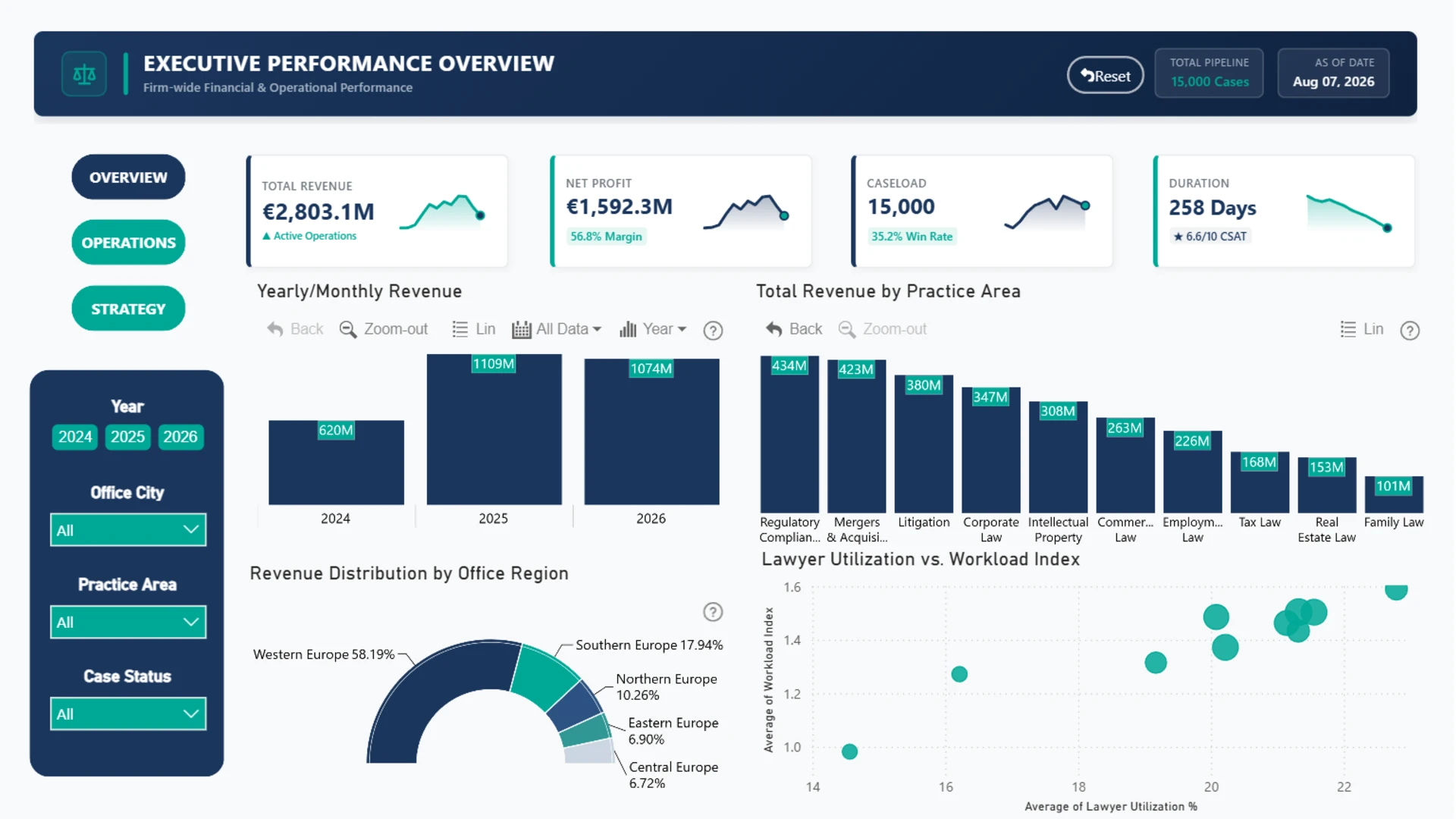Switch to the Strategy page tab
The height and width of the screenshot is (819, 1456).
coord(128,309)
